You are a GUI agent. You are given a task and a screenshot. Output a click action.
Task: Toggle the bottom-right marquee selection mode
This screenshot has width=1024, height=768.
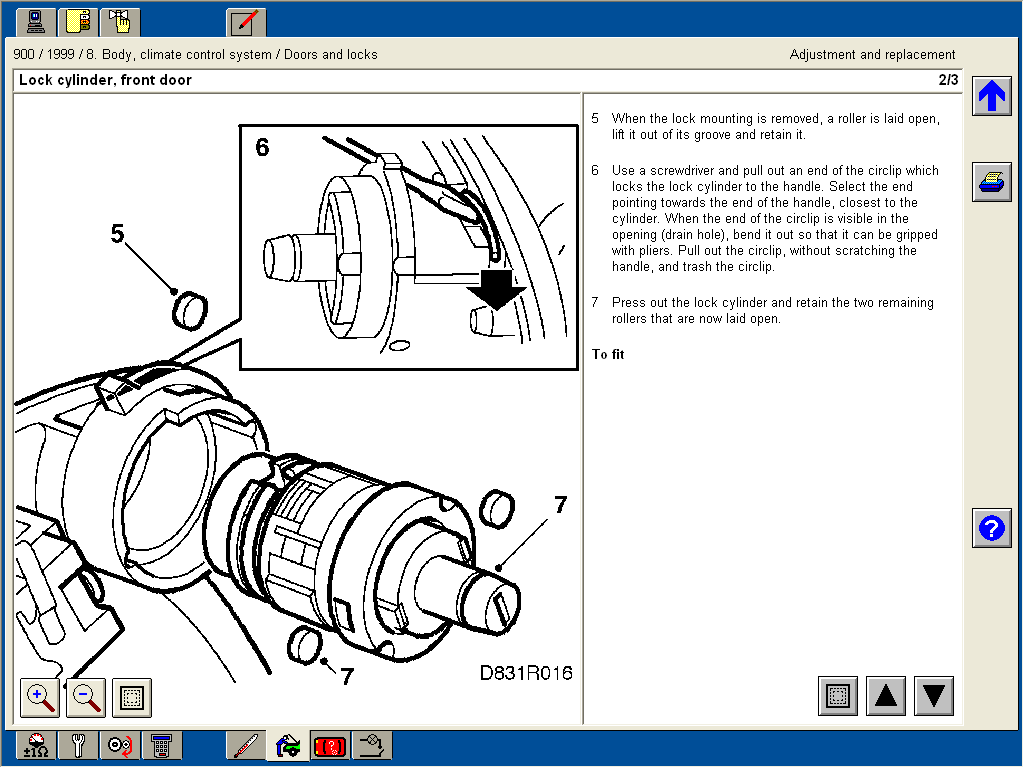[837, 696]
